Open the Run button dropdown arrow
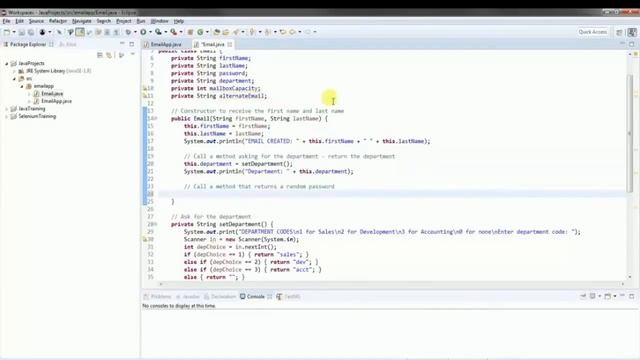This screenshot has width=640, height=360. tap(150, 32)
